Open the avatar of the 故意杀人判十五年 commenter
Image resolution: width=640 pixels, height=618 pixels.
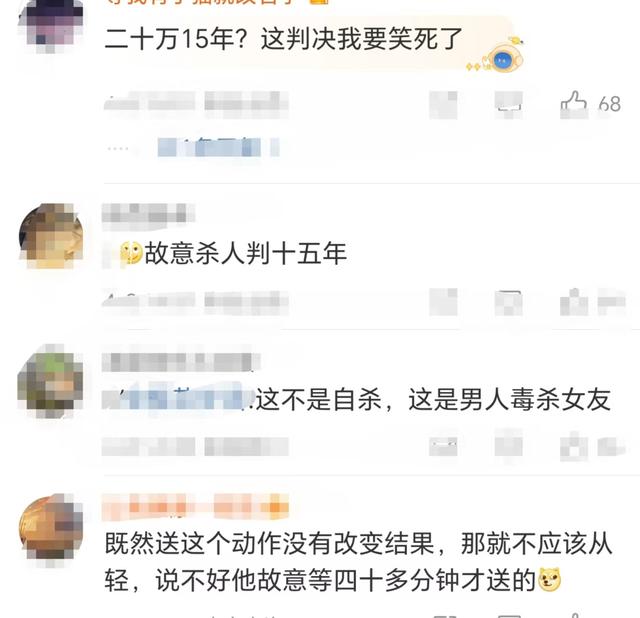[x=51, y=236]
